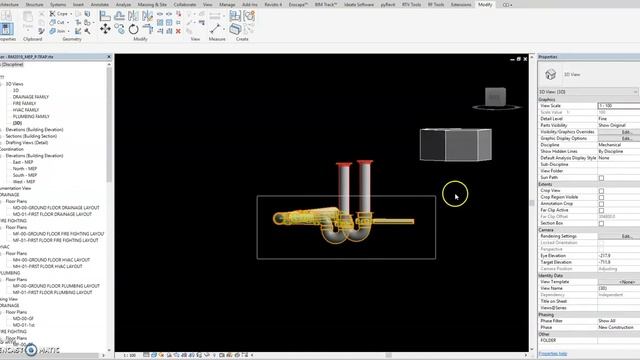The image size is (640, 360).
Task: Select the Measure Between Two References tool
Action: pos(215,29)
